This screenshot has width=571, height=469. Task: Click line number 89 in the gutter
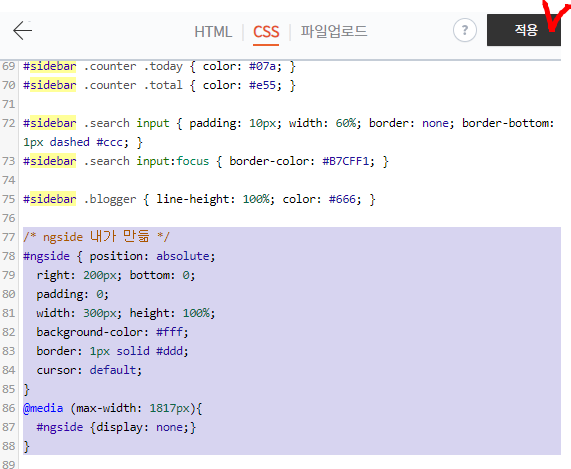point(9,464)
